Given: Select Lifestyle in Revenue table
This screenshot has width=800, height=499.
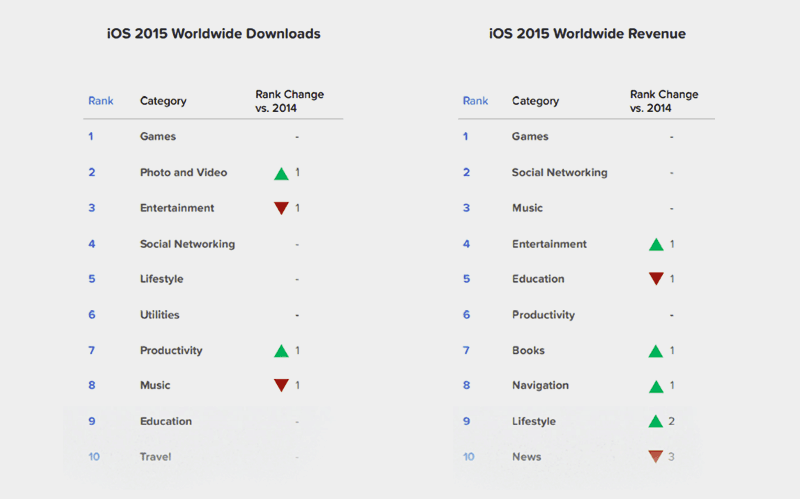Looking at the screenshot, I should tap(534, 421).
